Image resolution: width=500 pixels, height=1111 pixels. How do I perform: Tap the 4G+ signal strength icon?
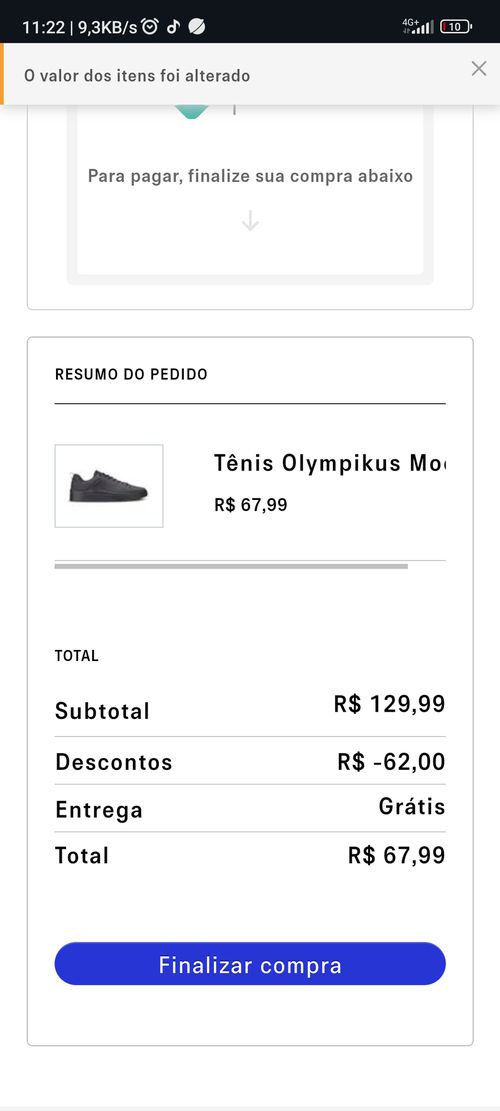point(418,26)
